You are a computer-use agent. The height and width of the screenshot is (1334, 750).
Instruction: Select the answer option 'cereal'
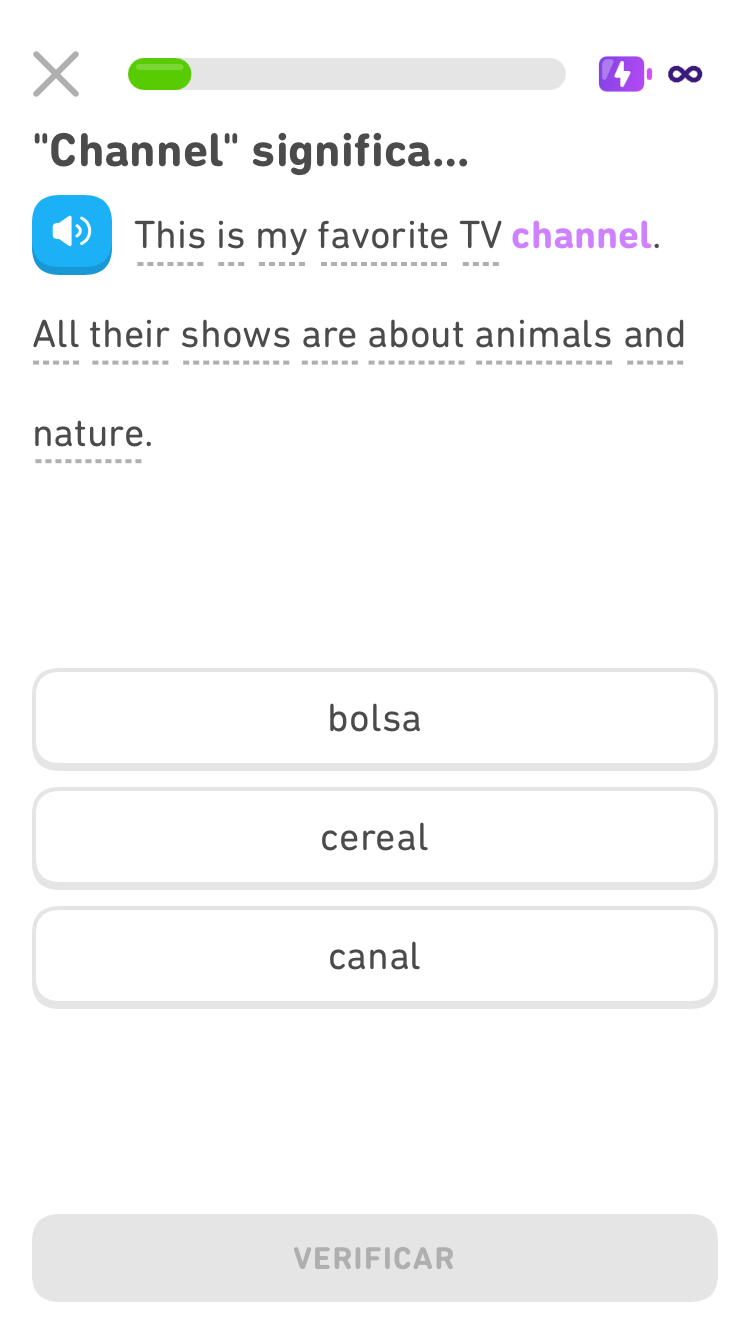pyautogui.click(x=374, y=837)
